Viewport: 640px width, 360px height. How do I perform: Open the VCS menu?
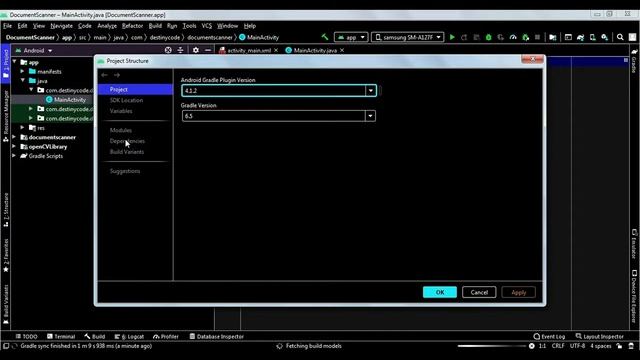pyautogui.click(x=207, y=26)
